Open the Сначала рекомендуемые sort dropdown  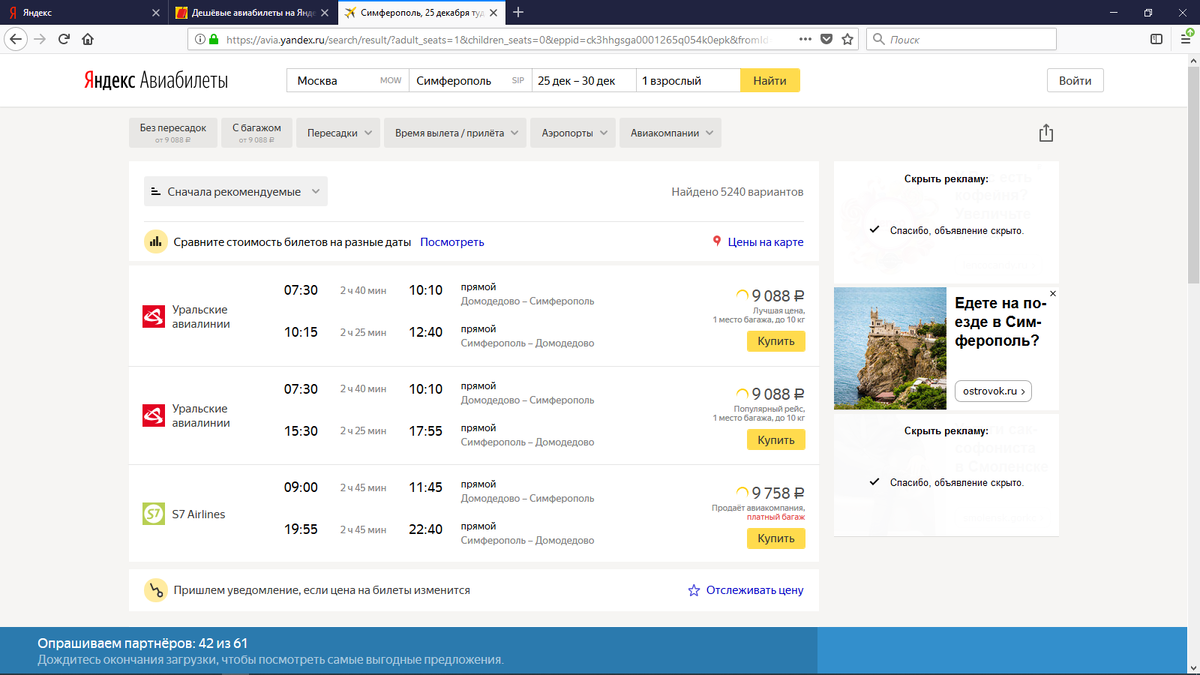click(236, 191)
